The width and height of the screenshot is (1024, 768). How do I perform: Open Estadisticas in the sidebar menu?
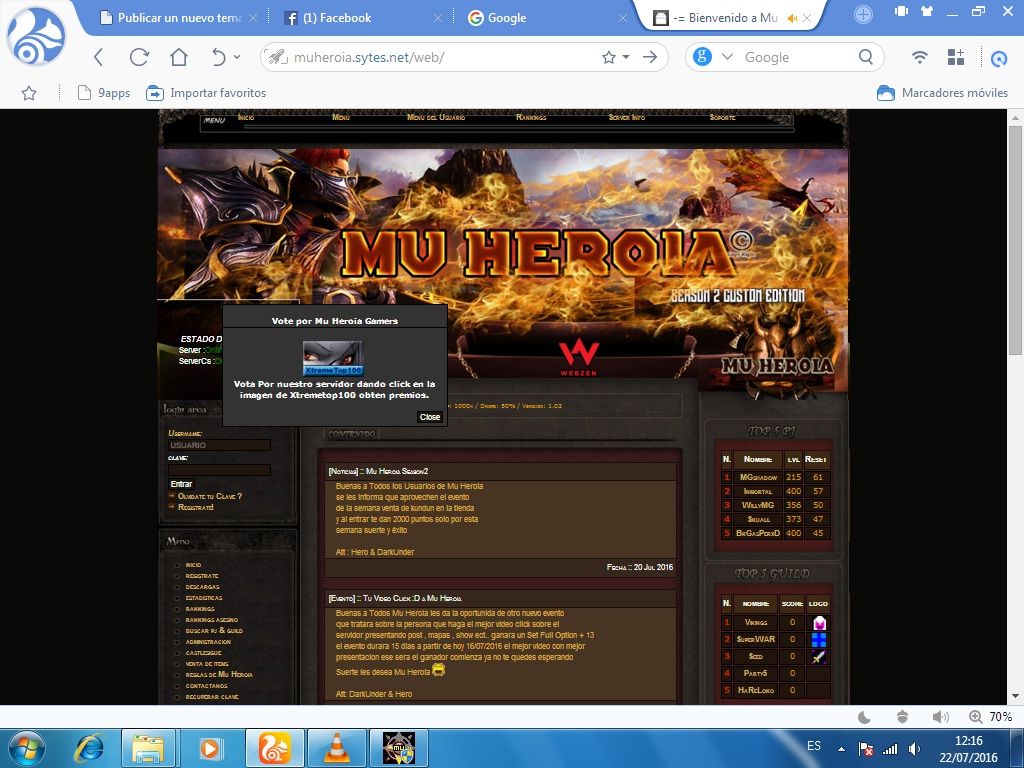point(204,598)
